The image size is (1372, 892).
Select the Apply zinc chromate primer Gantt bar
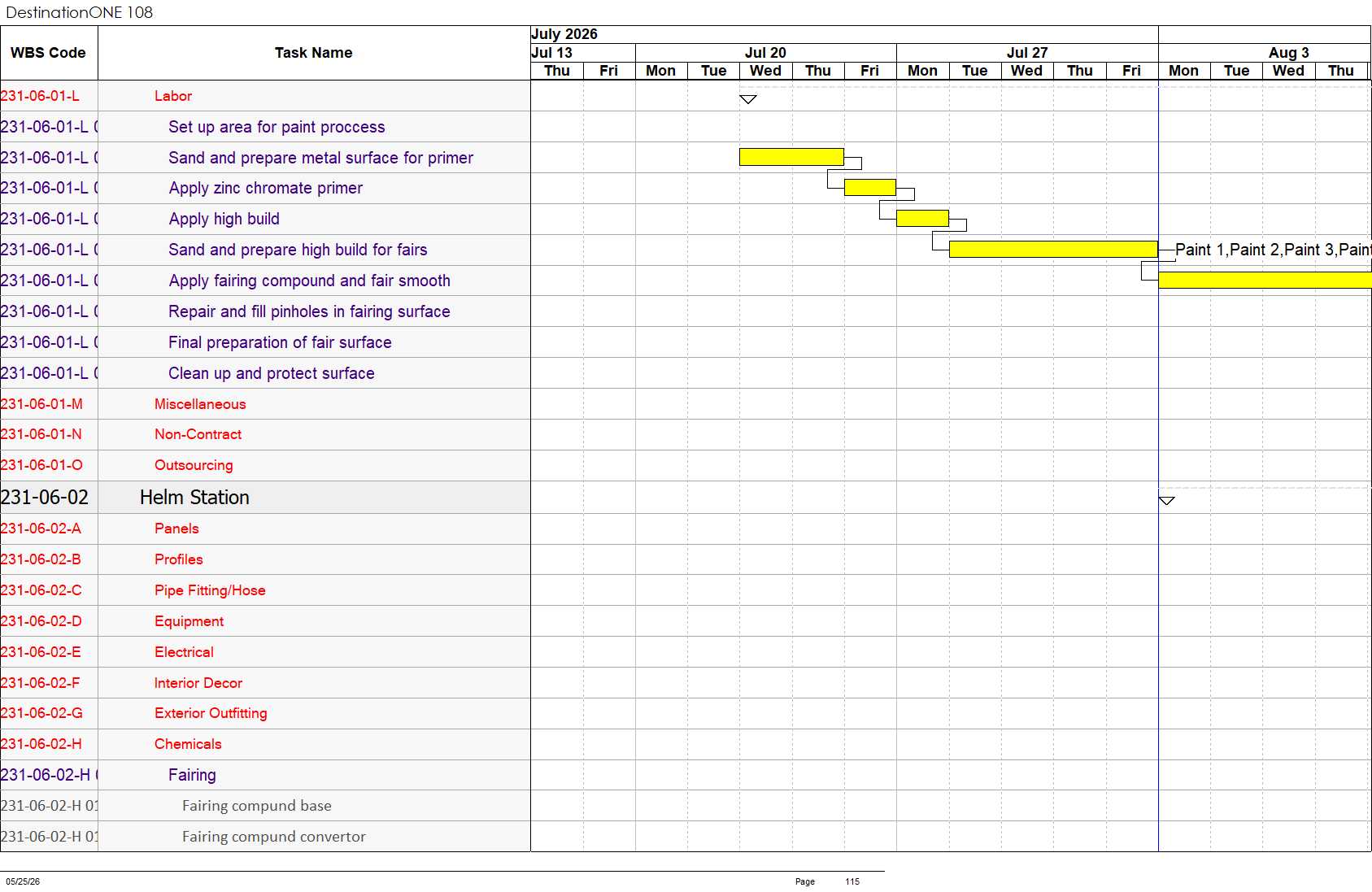(x=870, y=188)
